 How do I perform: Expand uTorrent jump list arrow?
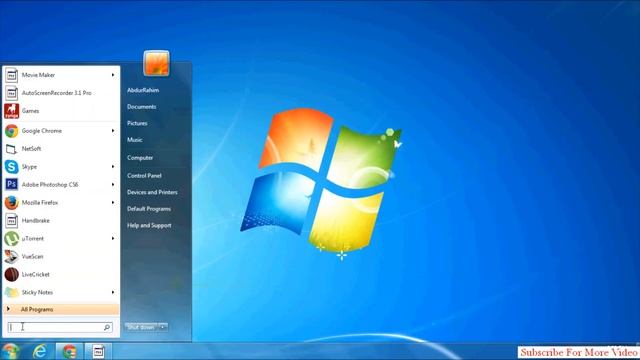(113, 239)
